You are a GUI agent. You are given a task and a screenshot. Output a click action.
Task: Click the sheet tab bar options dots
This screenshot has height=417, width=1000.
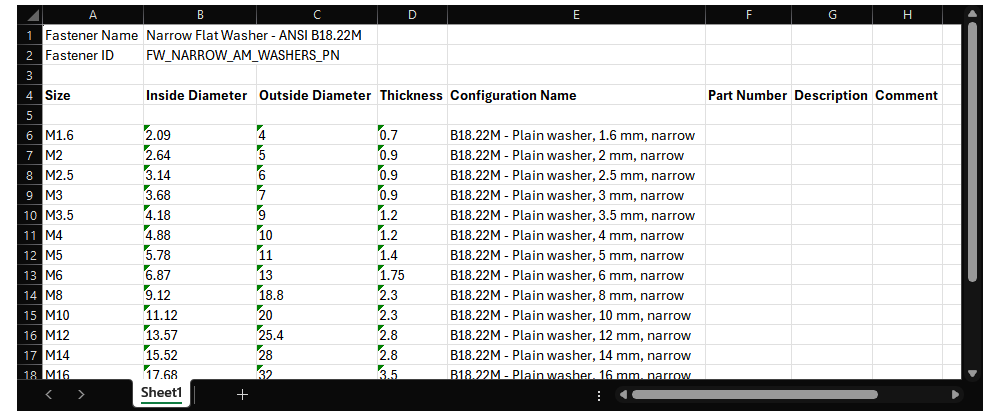coord(599,396)
